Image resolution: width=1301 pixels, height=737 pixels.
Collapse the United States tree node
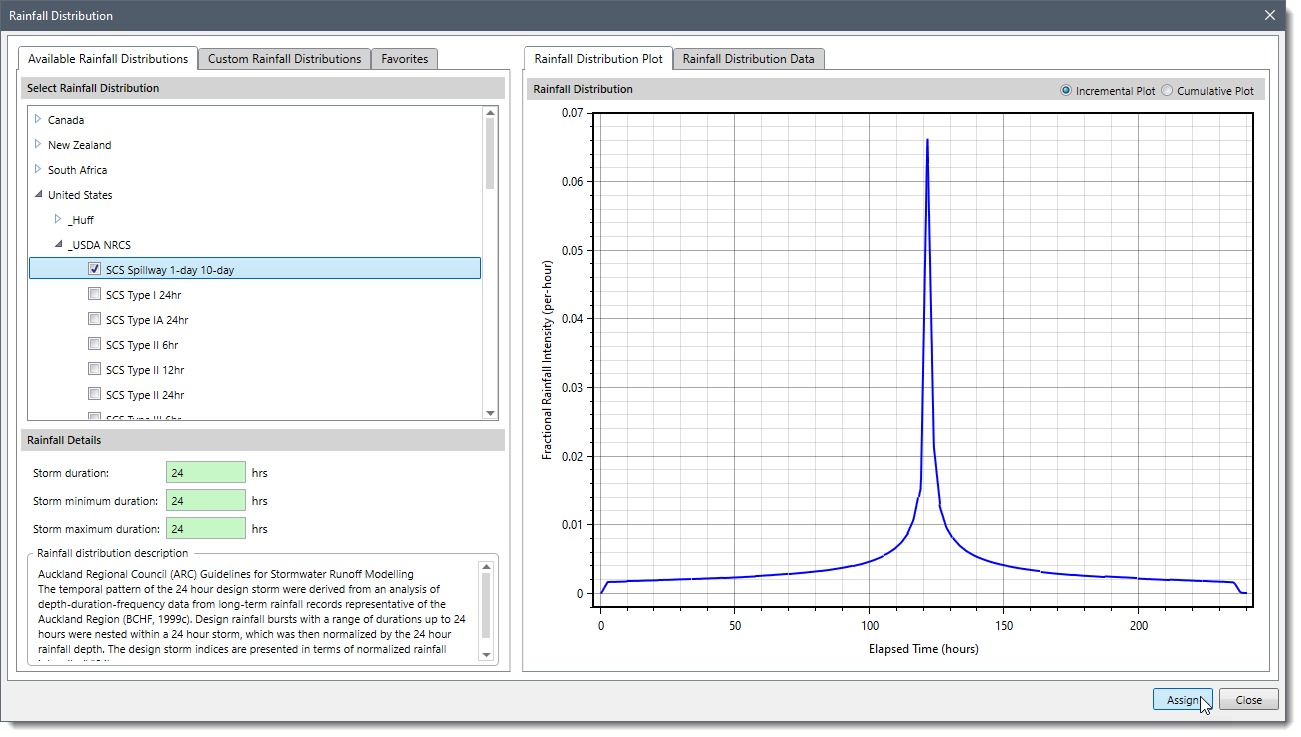pos(38,195)
